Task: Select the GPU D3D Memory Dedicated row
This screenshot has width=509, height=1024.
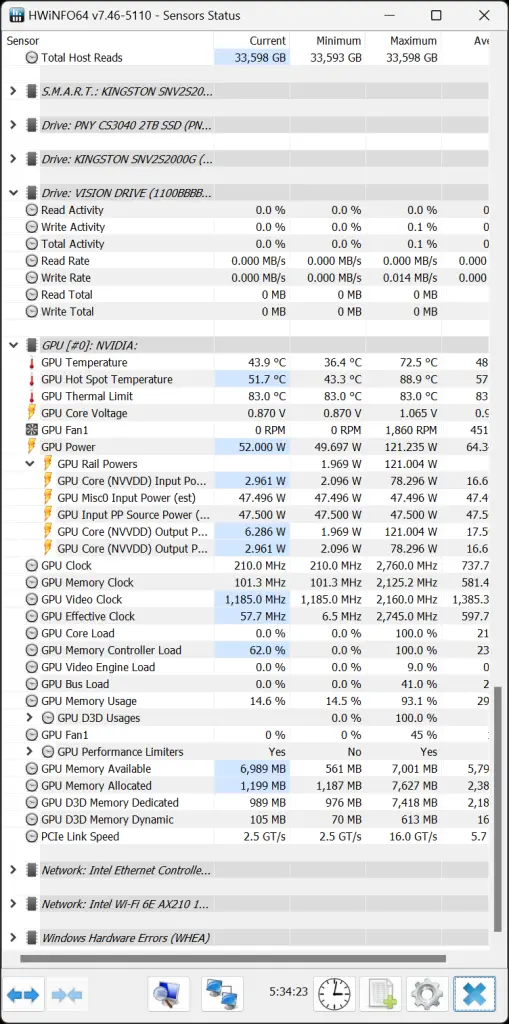Action: [245, 803]
